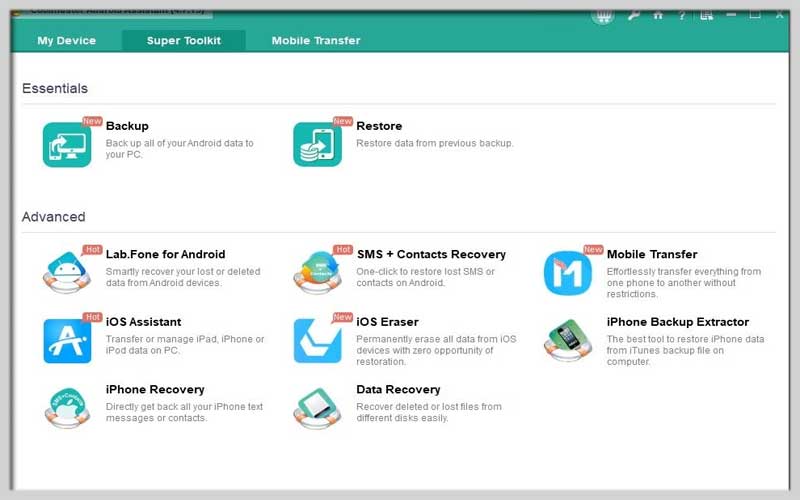
Task: Launch Lab.Fone for Android icon
Action: [67, 272]
